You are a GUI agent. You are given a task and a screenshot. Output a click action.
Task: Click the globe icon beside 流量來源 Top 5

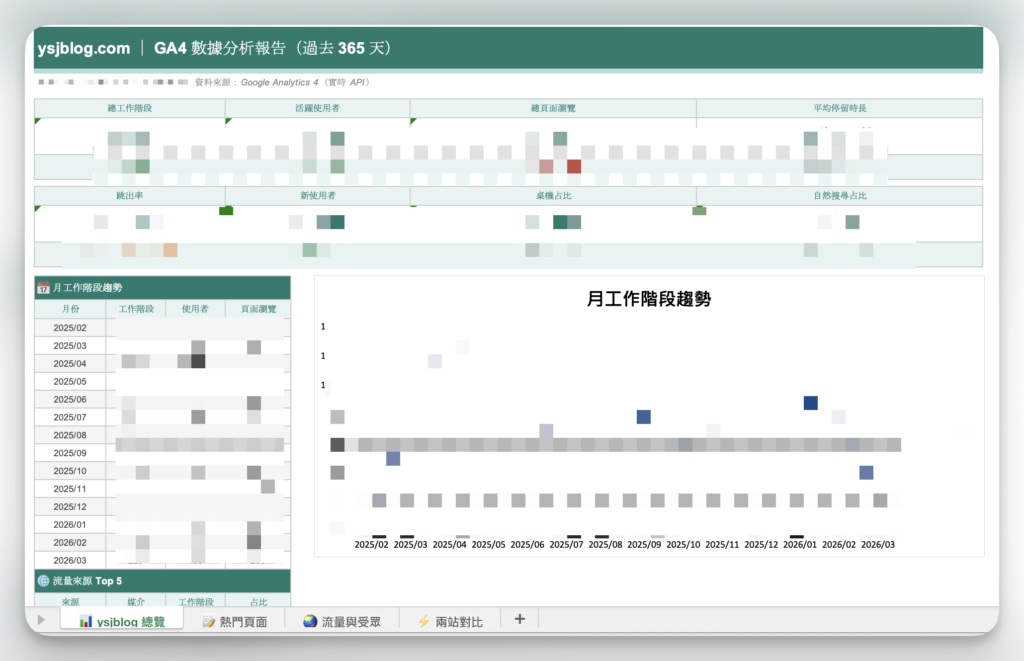point(44,580)
